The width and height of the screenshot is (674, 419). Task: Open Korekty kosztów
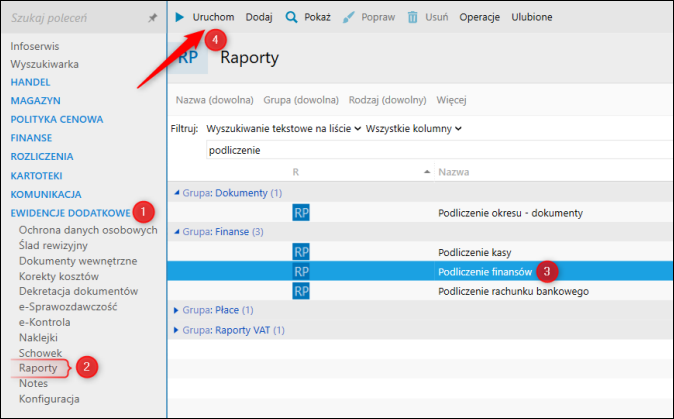[x=59, y=276]
